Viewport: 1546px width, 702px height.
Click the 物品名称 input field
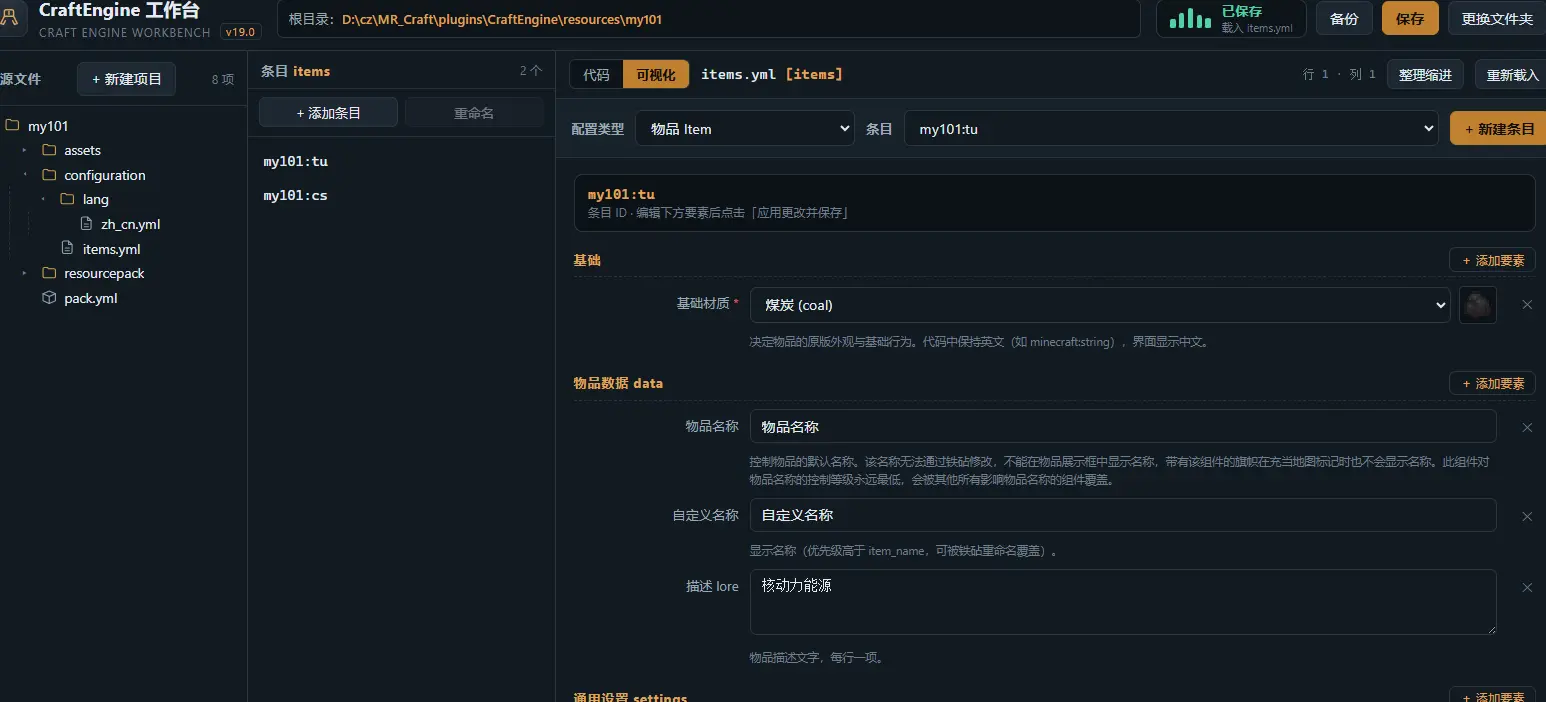point(1123,426)
